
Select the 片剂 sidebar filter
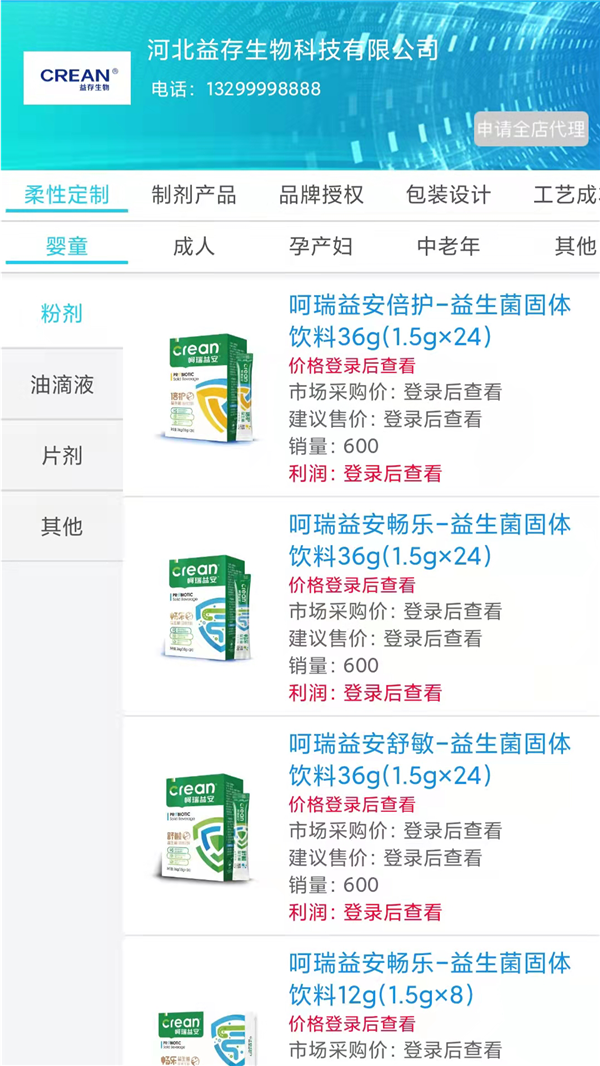pos(62,455)
